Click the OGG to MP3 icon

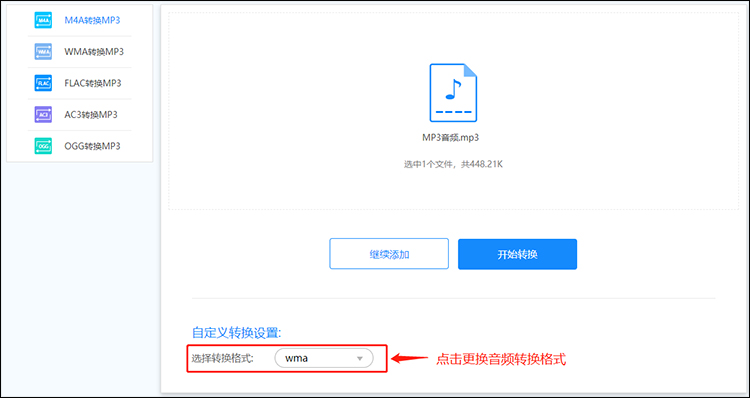[43, 146]
